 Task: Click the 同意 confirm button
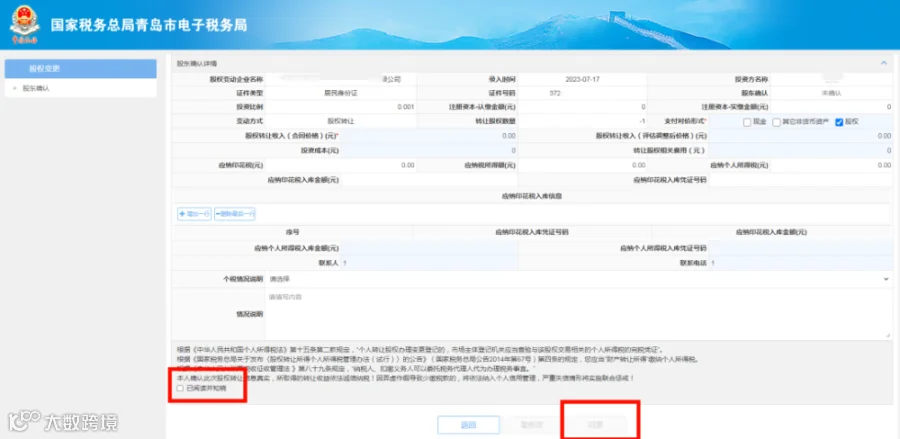pos(595,425)
